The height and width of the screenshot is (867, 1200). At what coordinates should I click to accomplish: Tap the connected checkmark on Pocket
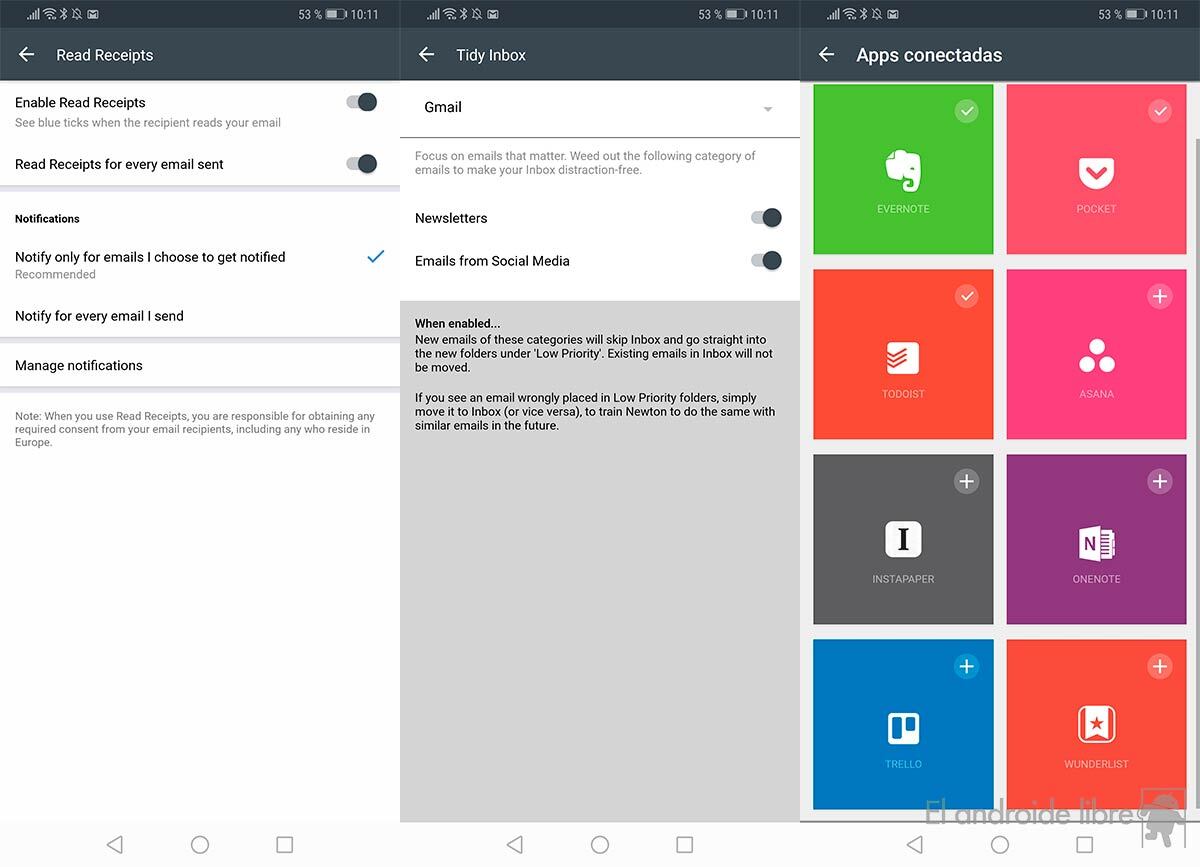1159,111
